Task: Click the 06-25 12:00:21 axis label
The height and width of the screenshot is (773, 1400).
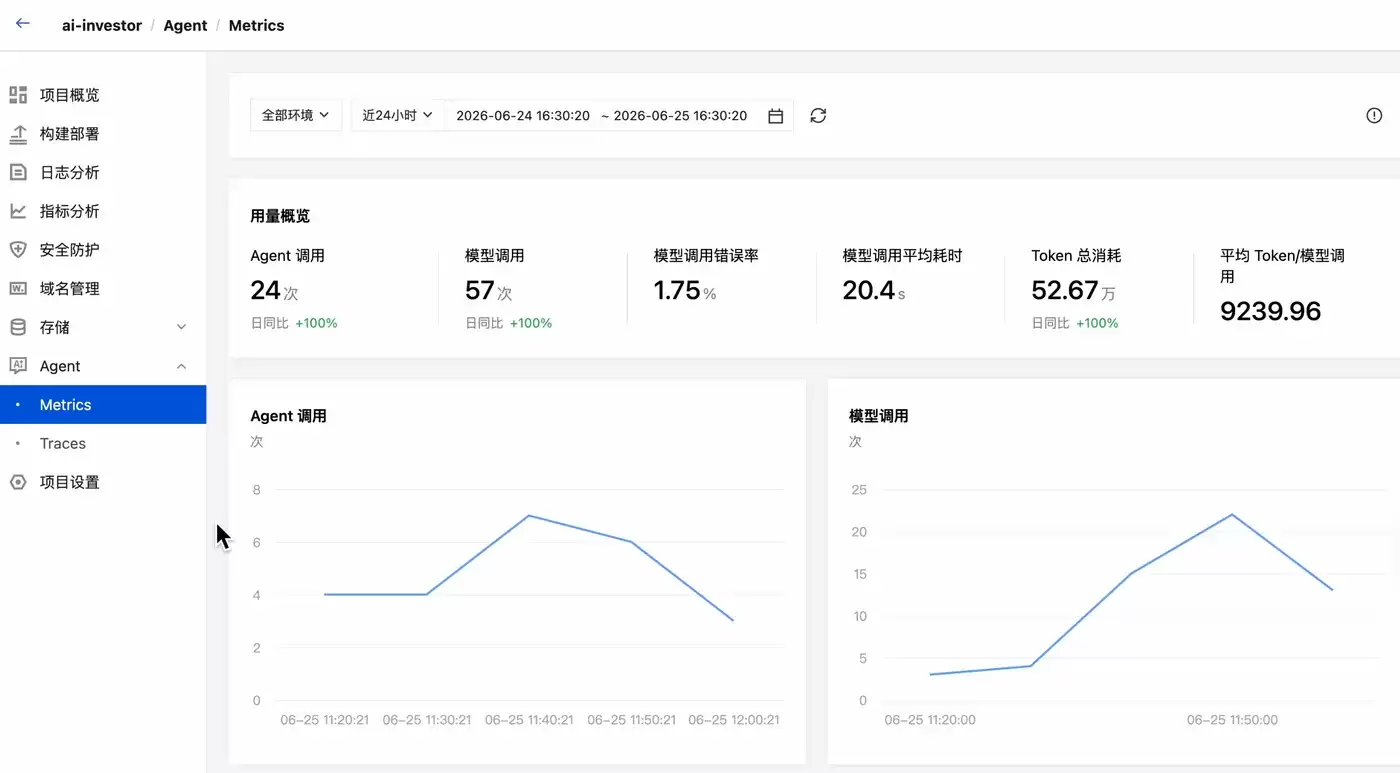Action: [734, 720]
